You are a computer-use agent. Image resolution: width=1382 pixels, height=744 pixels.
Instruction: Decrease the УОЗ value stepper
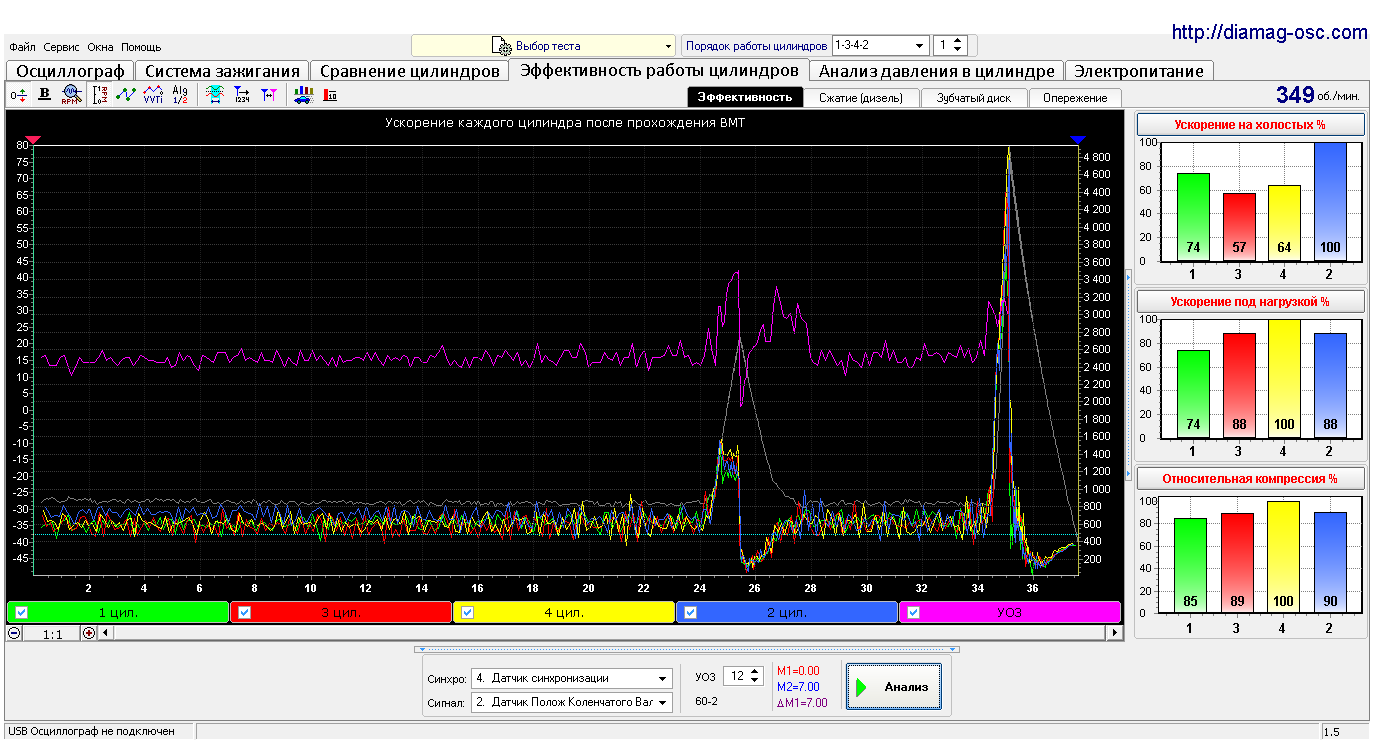[755, 682]
